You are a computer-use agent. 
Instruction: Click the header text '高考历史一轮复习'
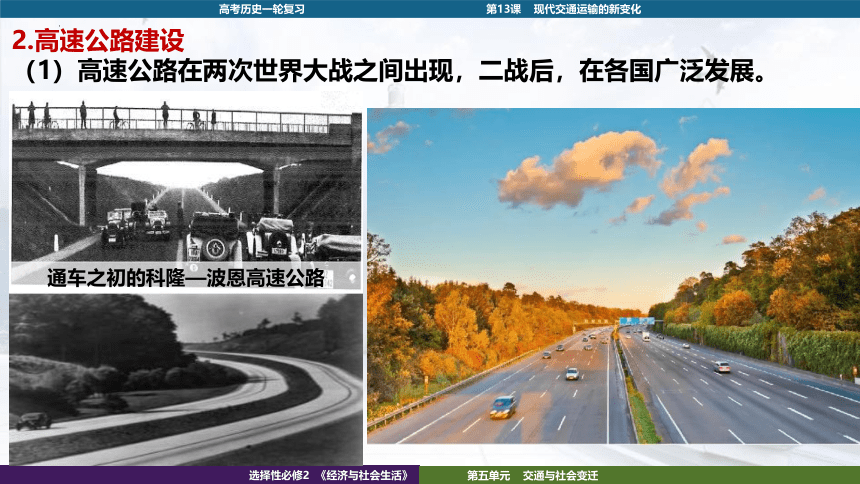coord(262,9)
